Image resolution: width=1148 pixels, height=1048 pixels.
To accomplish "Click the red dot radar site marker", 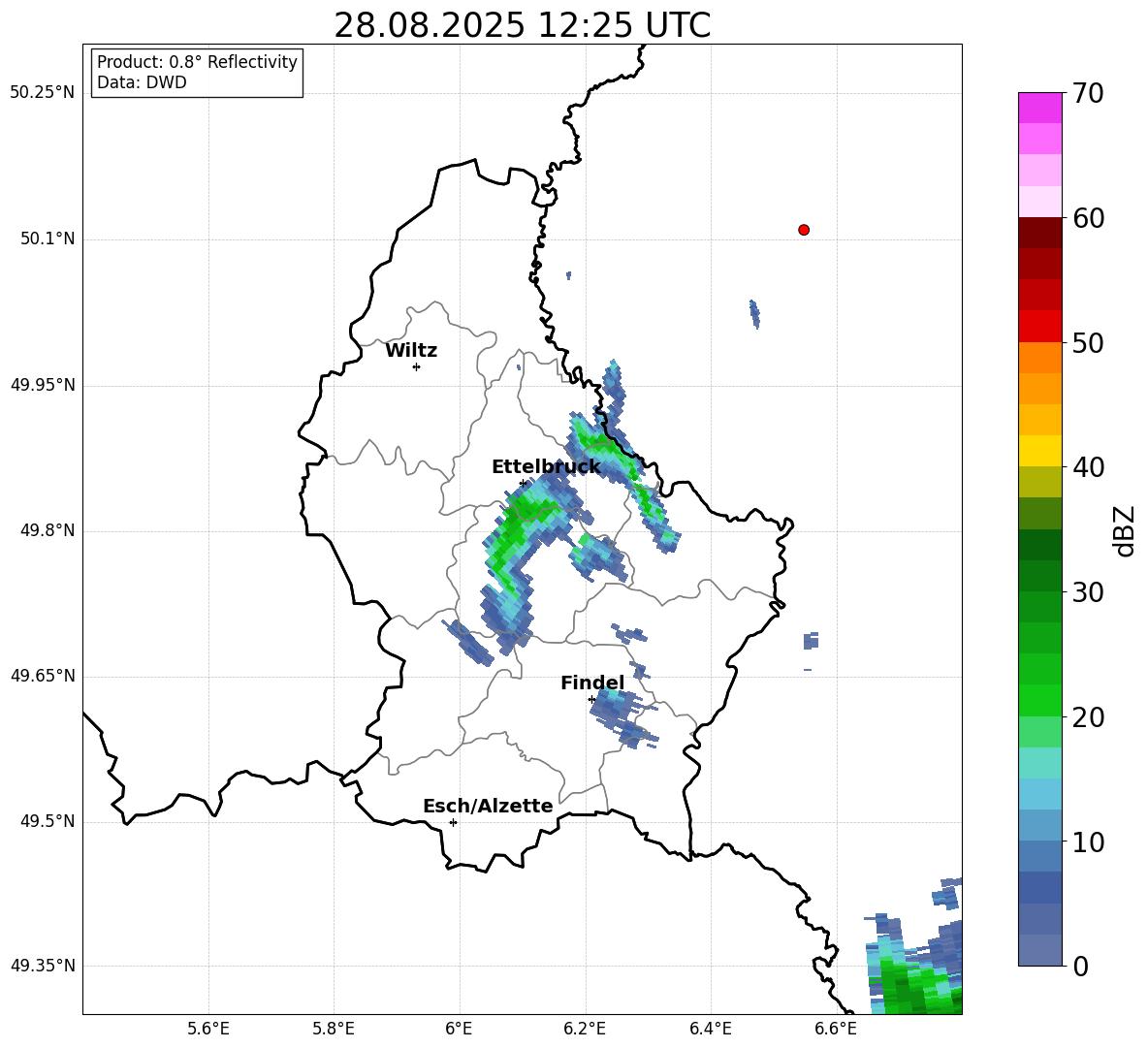I will tap(804, 230).
